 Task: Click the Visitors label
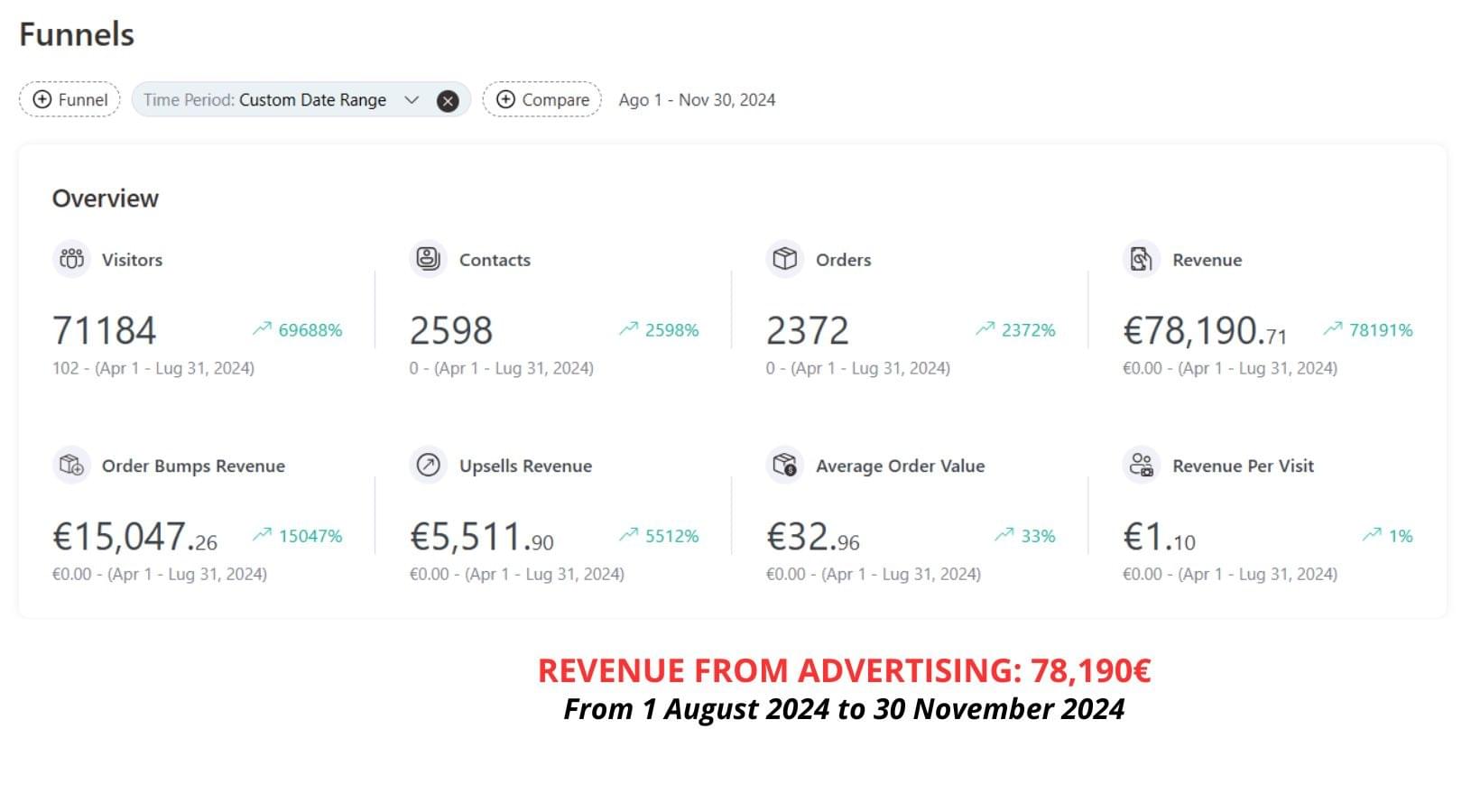[x=133, y=260]
